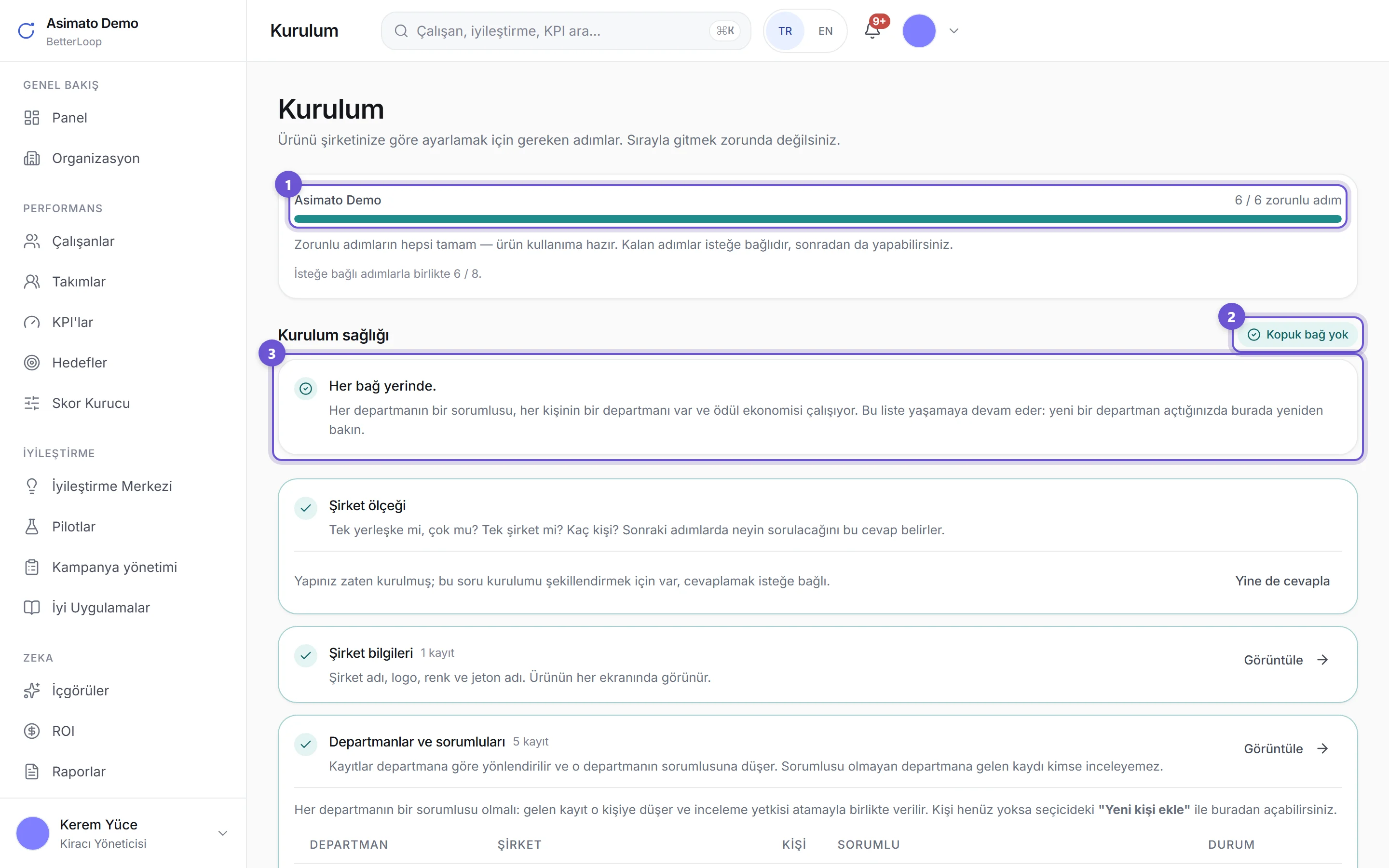This screenshot has width=1389, height=868.
Task: Open Takımlar in the sidebar
Action: coord(123,282)
